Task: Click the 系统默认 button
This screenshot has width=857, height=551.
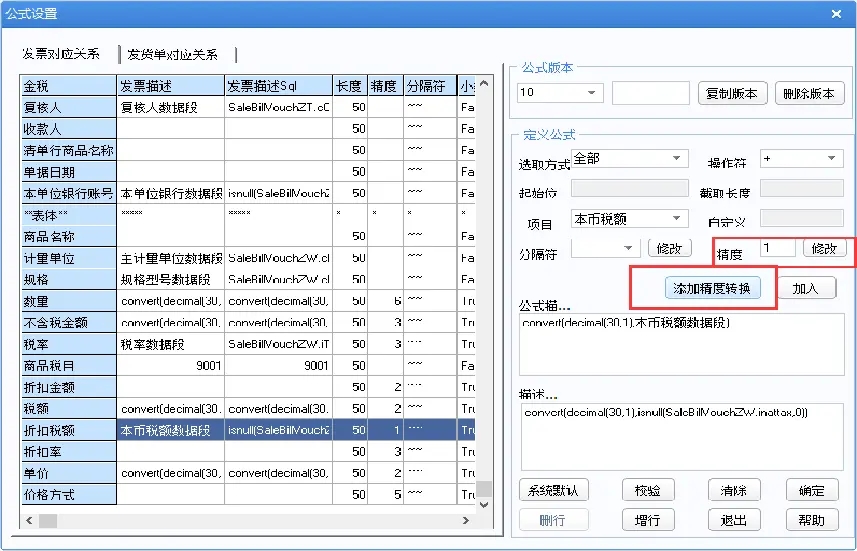Action: point(553,490)
